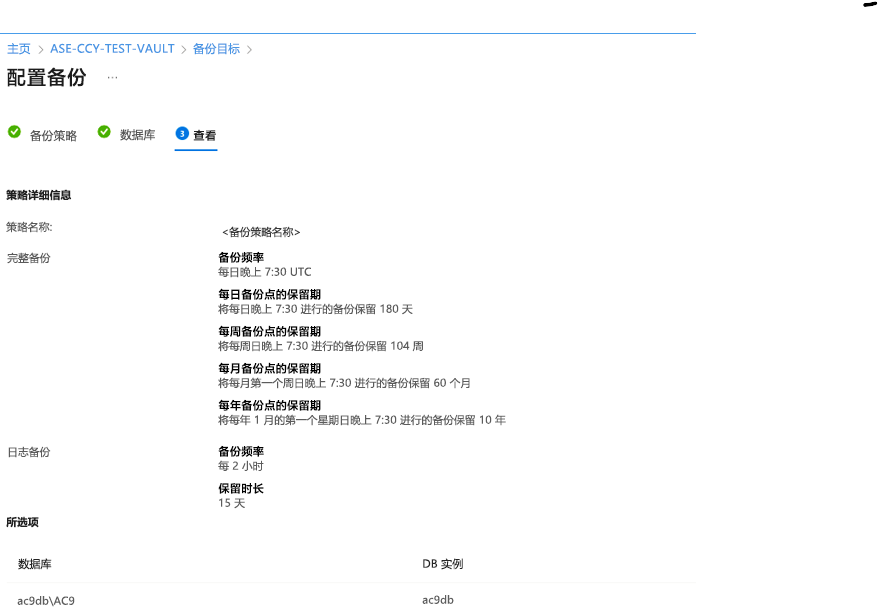Select the ac9db DB instance cell
The height and width of the screenshot is (612, 878).
click(438, 600)
